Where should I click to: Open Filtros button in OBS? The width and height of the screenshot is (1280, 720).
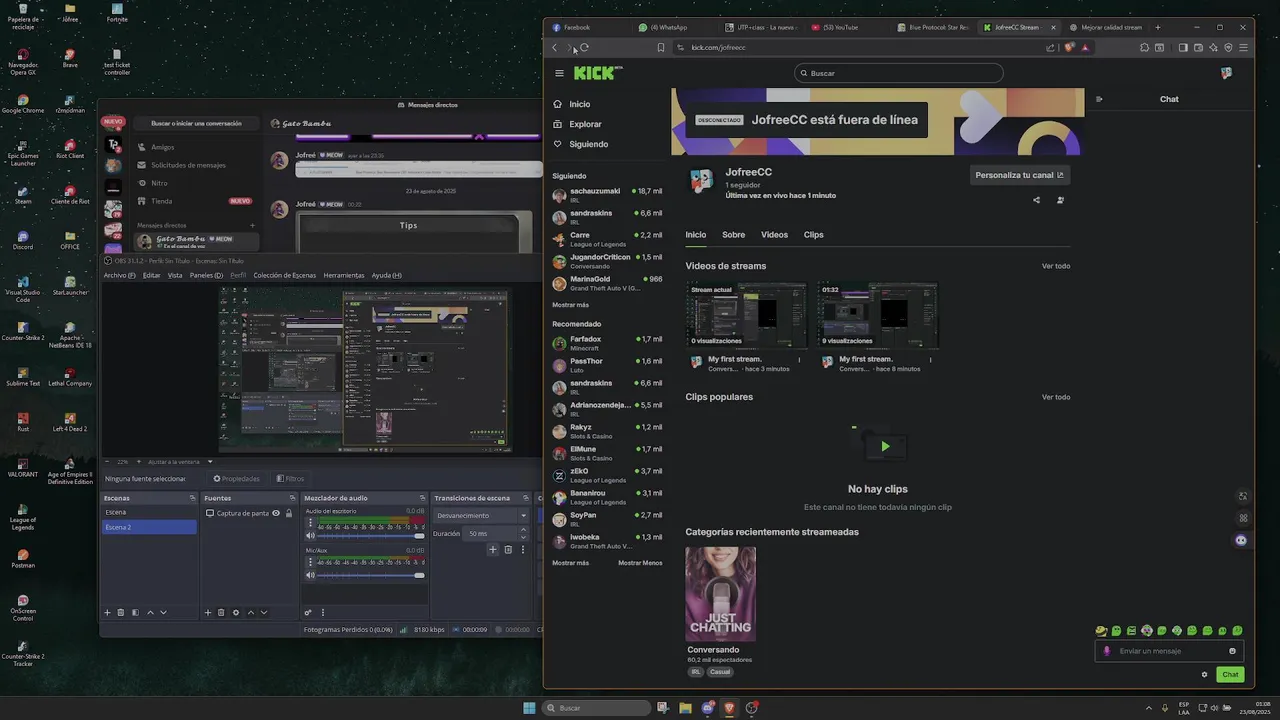click(x=290, y=479)
